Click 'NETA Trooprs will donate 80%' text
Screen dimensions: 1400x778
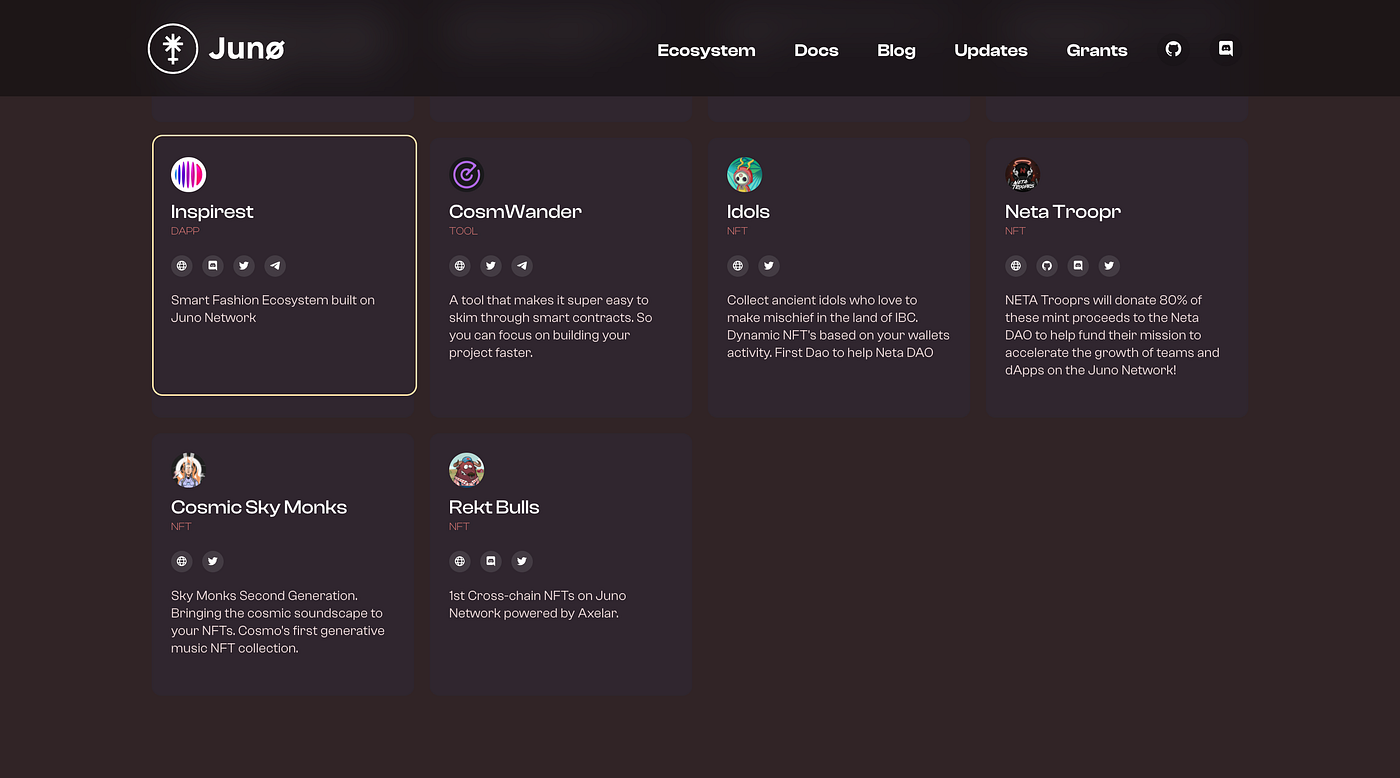(1112, 335)
